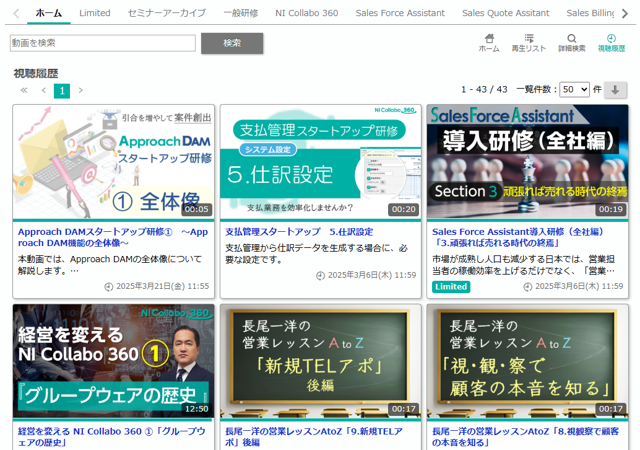Click the Limited badge on the card

(x=451, y=287)
